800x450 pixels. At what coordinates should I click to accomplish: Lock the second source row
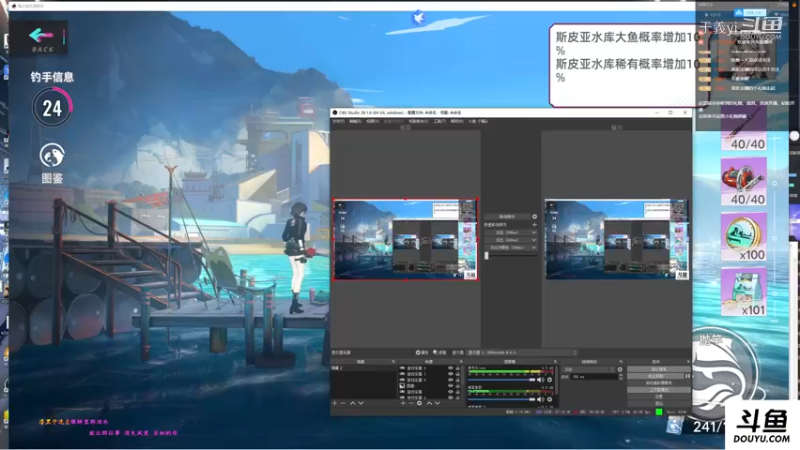pyautogui.click(x=458, y=374)
